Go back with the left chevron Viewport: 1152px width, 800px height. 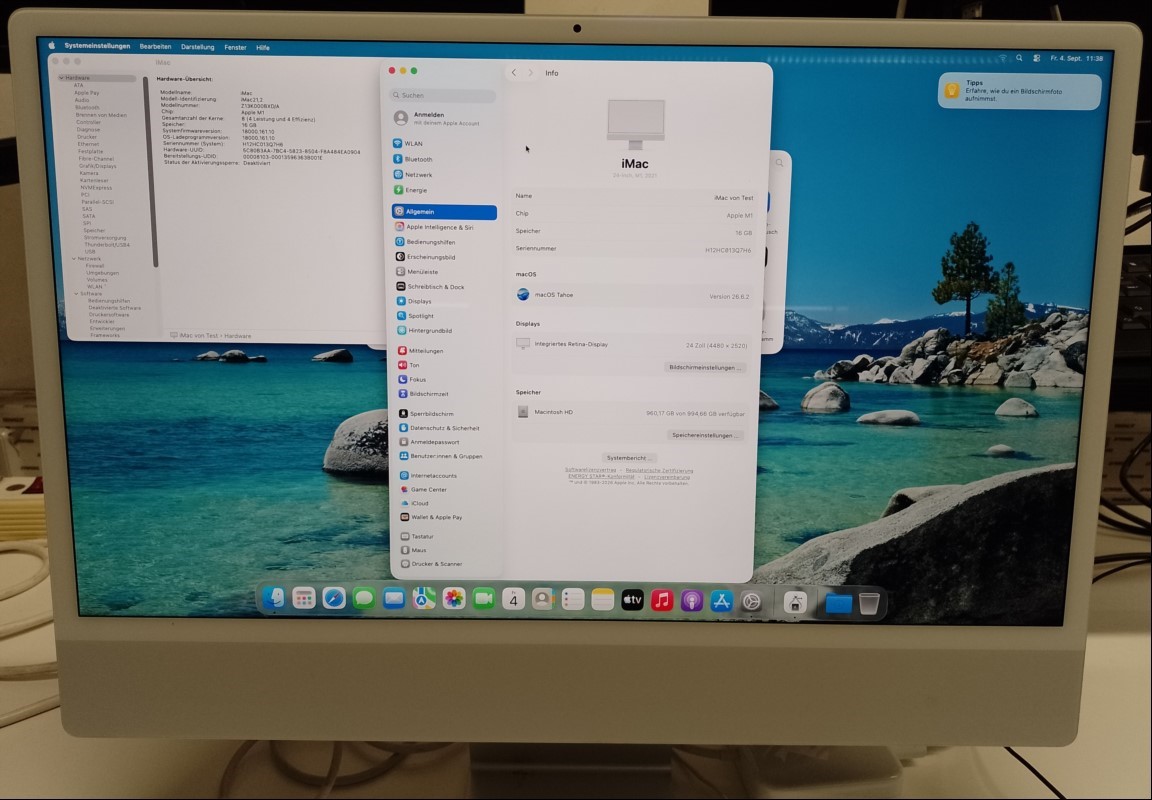[514, 73]
